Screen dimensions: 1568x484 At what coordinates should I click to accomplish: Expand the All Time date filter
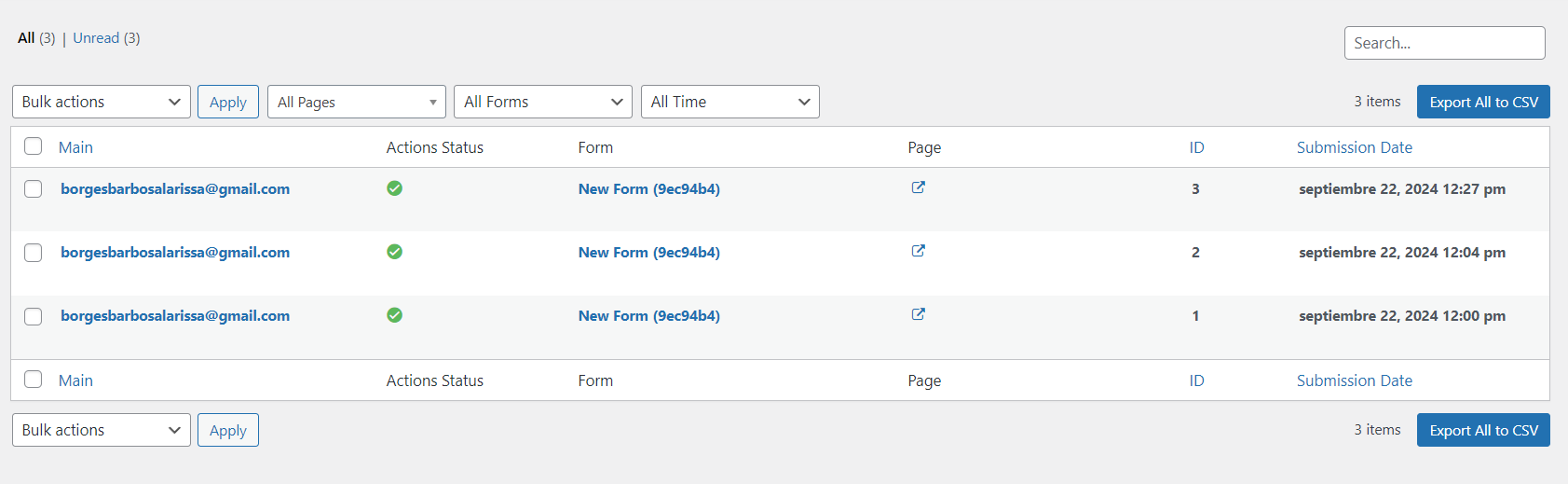(x=729, y=102)
